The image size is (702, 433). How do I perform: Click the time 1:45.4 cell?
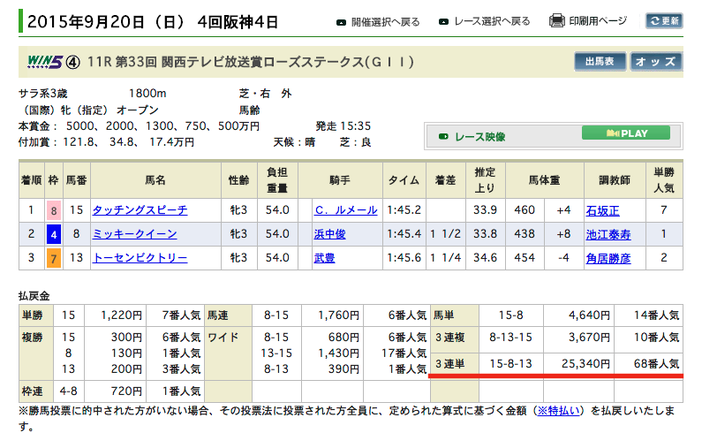click(x=404, y=234)
